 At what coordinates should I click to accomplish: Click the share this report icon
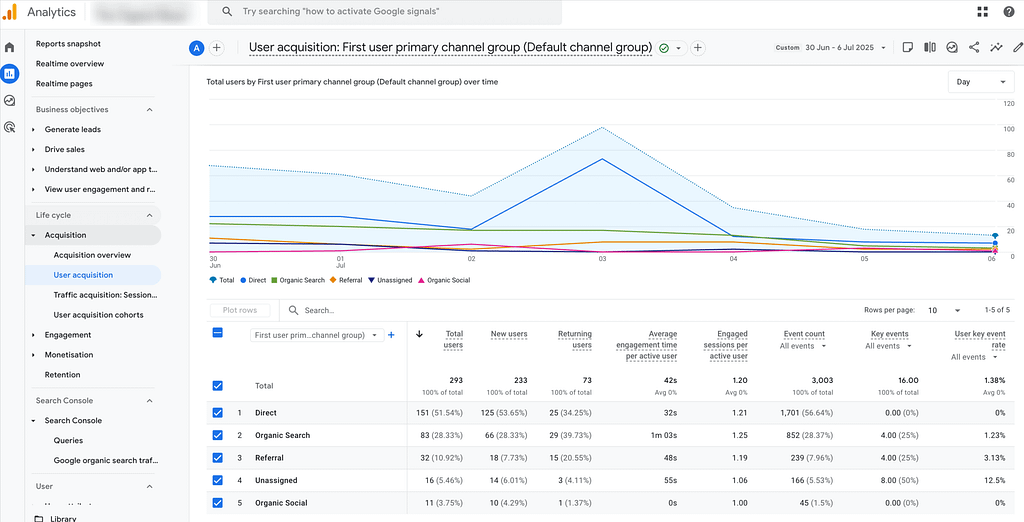coord(974,47)
